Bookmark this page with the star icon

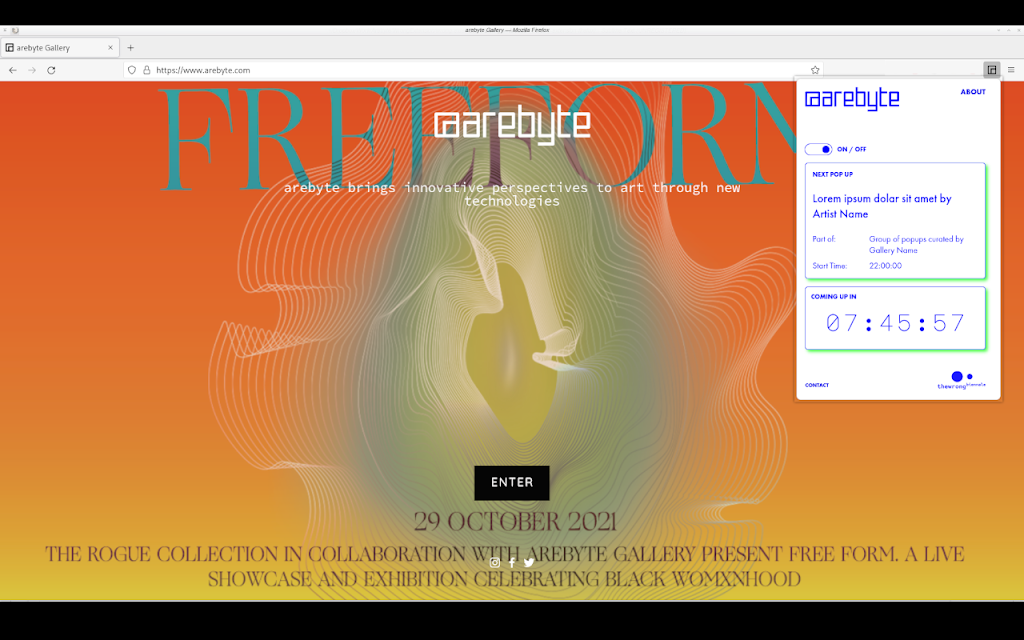pyautogui.click(x=815, y=70)
